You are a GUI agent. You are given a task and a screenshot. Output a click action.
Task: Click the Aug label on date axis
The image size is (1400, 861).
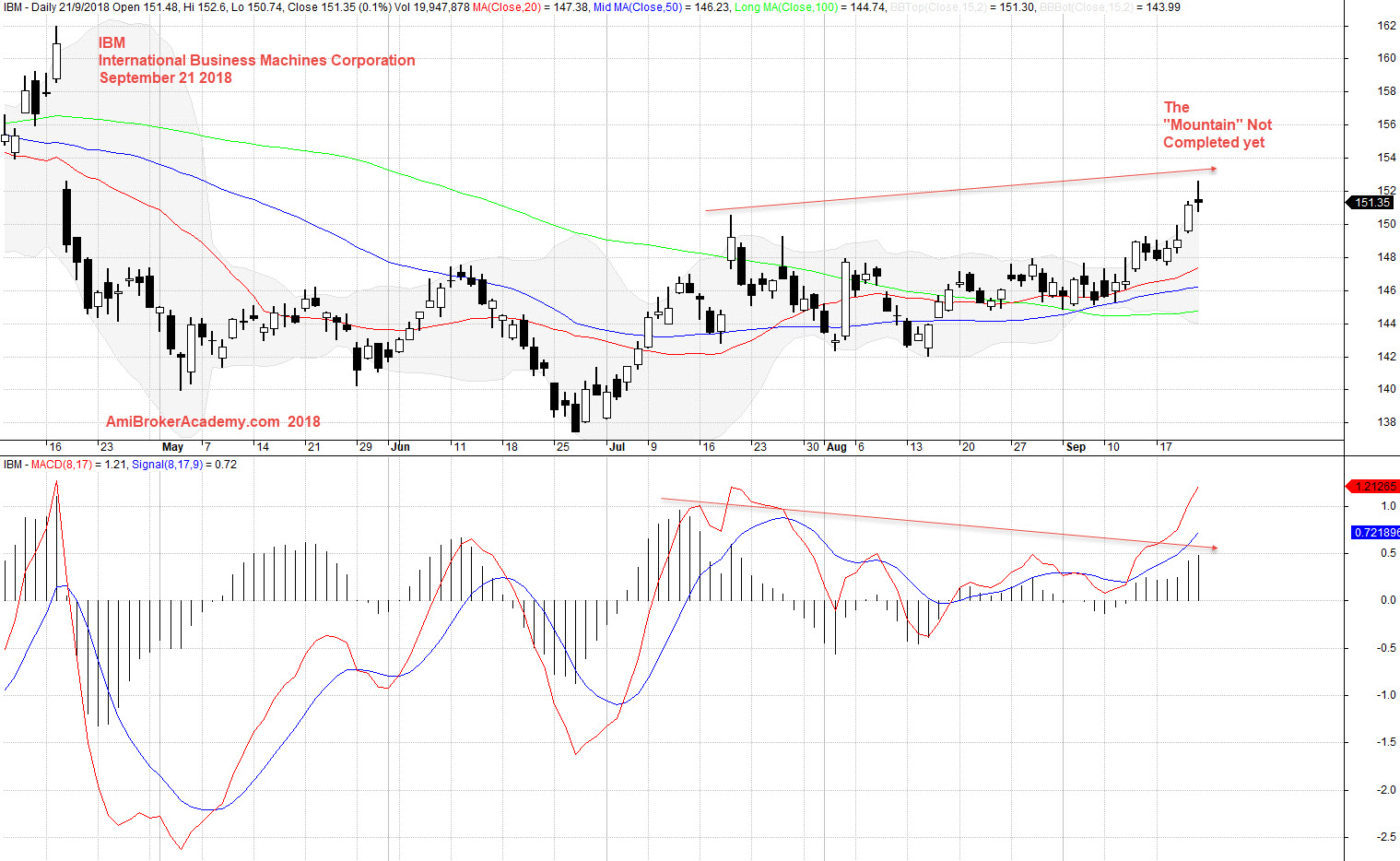836,447
